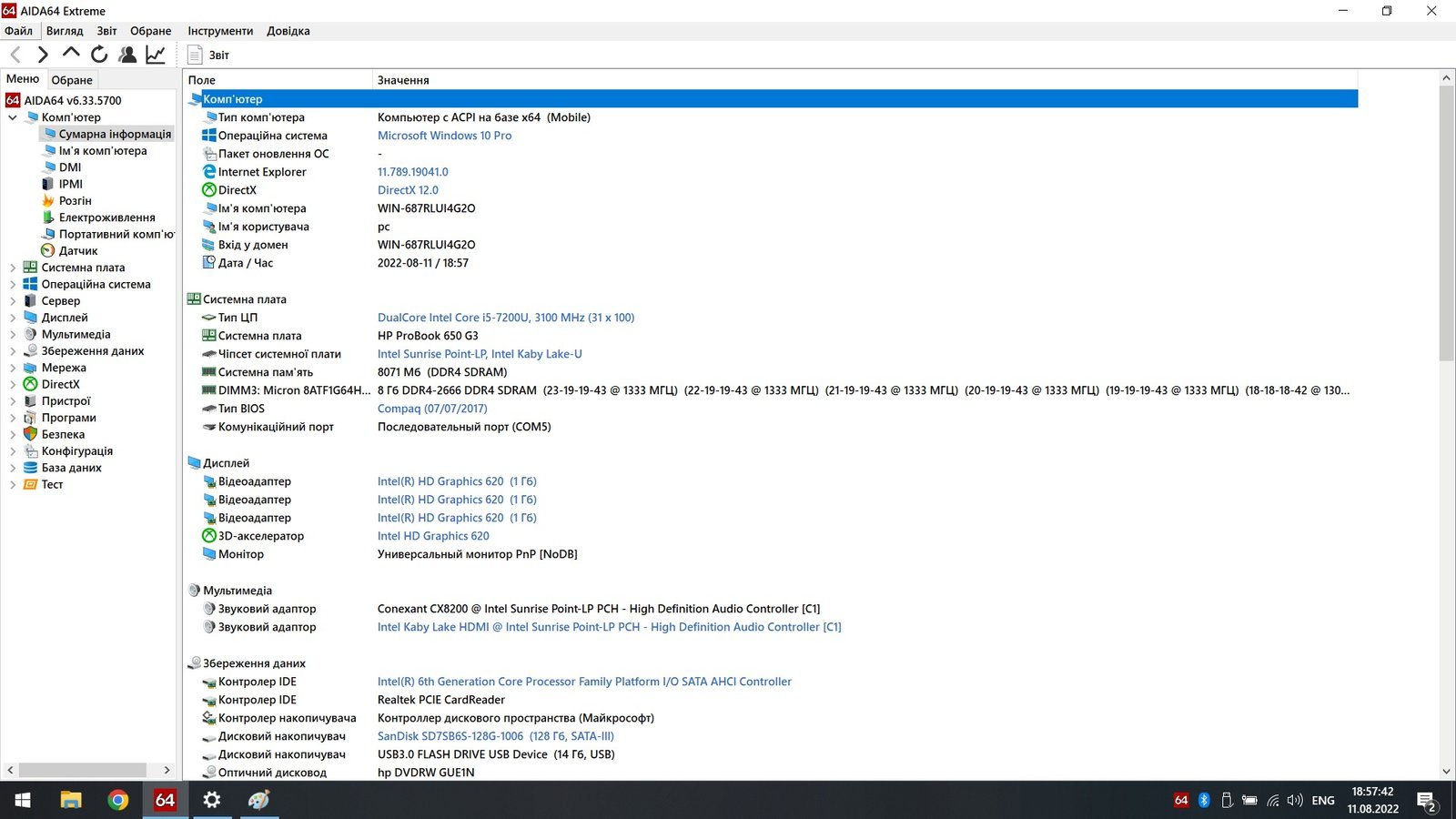The width and height of the screenshot is (1456, 819).
Task: Select the Комп'ютер highlighted header row
Action: (x=772, y=99)
